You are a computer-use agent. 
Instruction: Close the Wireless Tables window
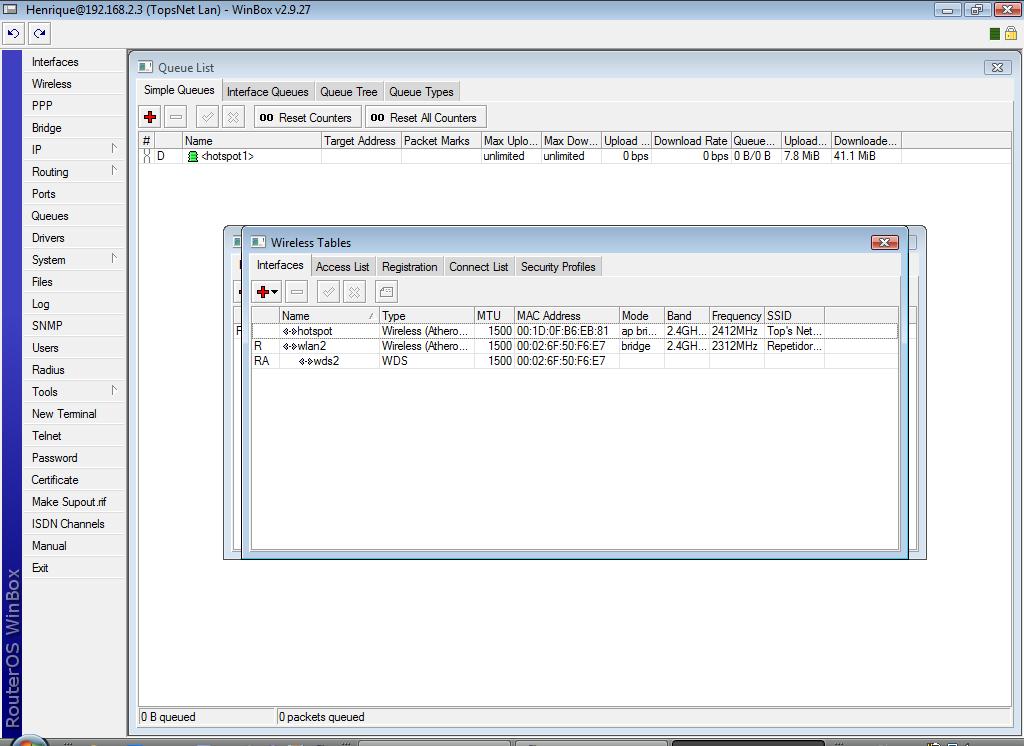(x=884, y=242)
